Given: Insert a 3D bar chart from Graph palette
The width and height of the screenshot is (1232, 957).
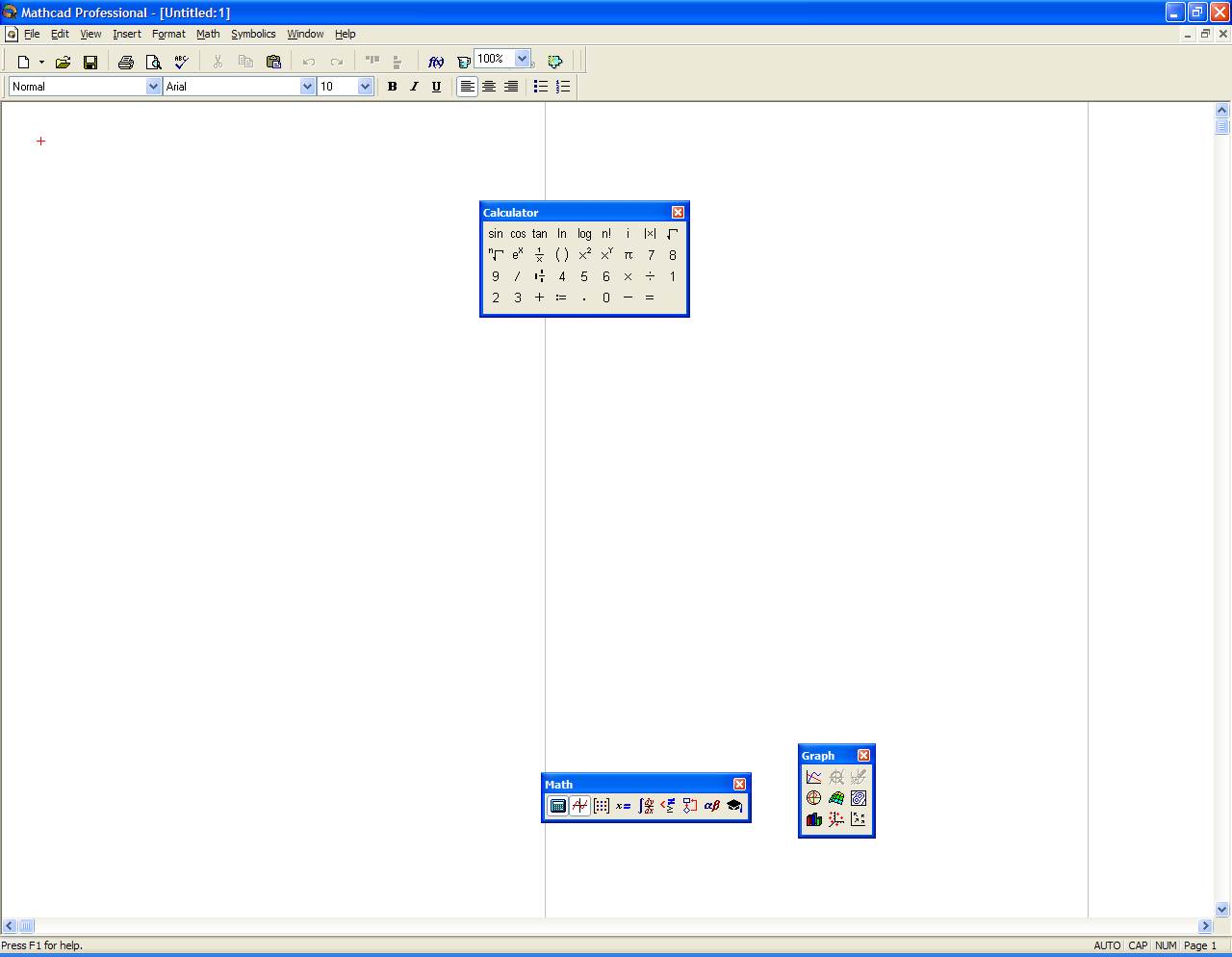Looking at the screenshot, I should click(814, 819).
